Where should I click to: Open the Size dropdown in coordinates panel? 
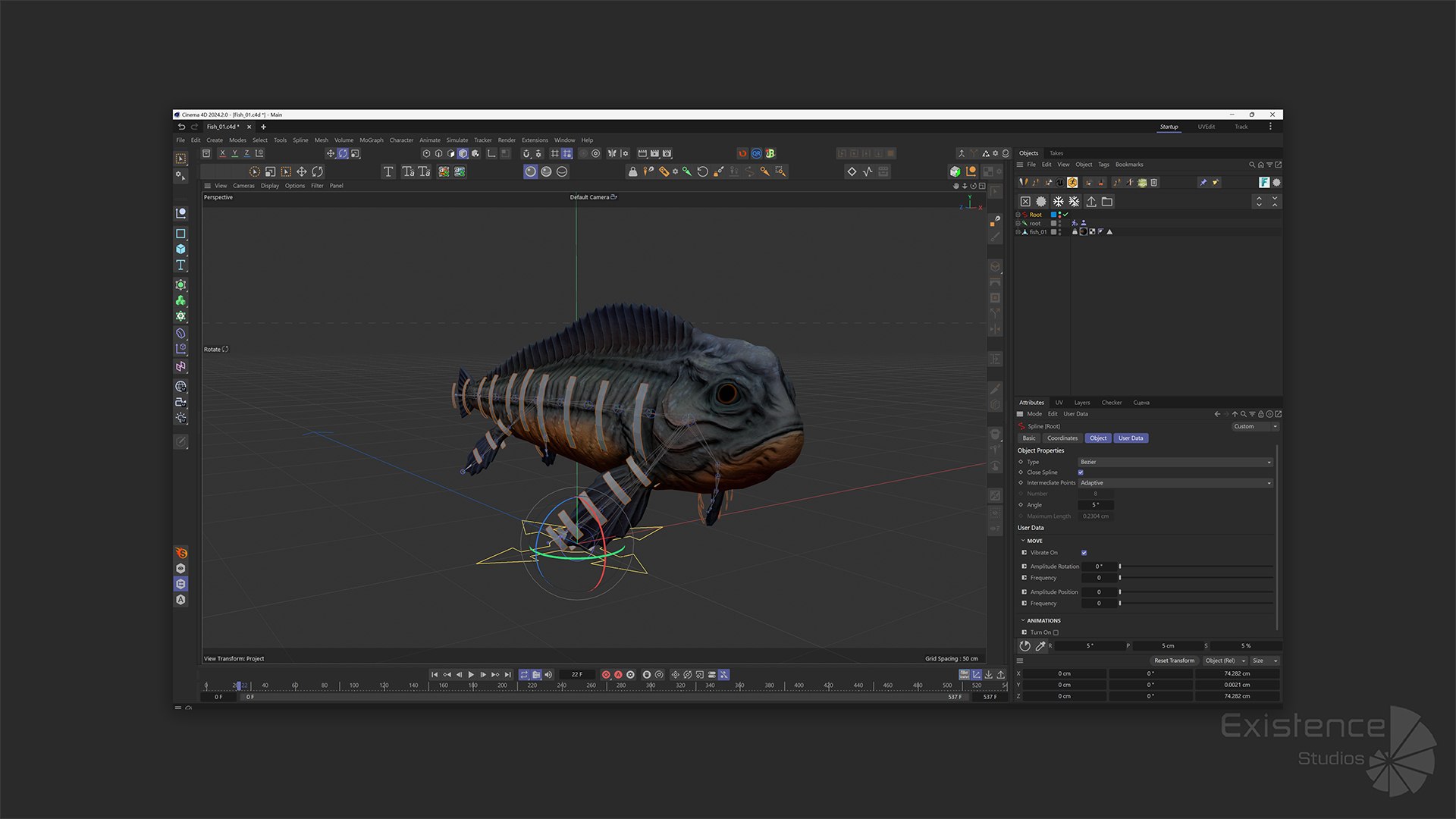[x=1265, y=661]
